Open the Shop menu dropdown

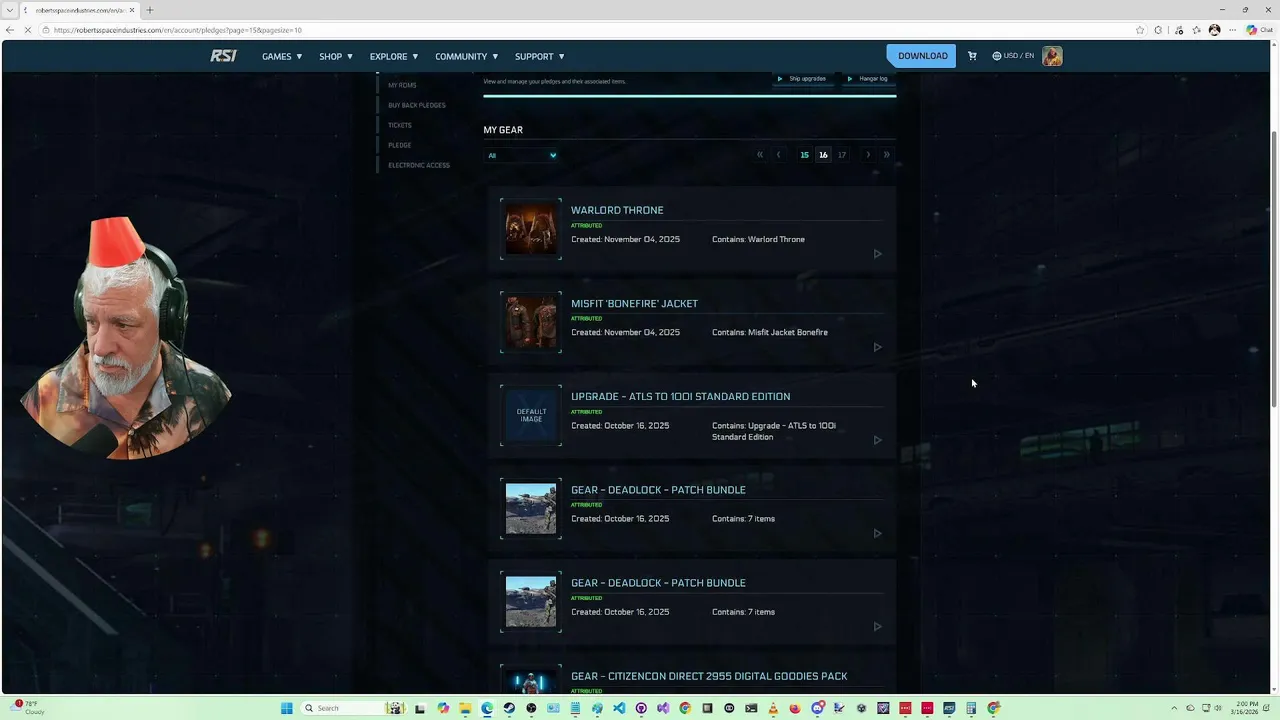click(x=336, y=56)
